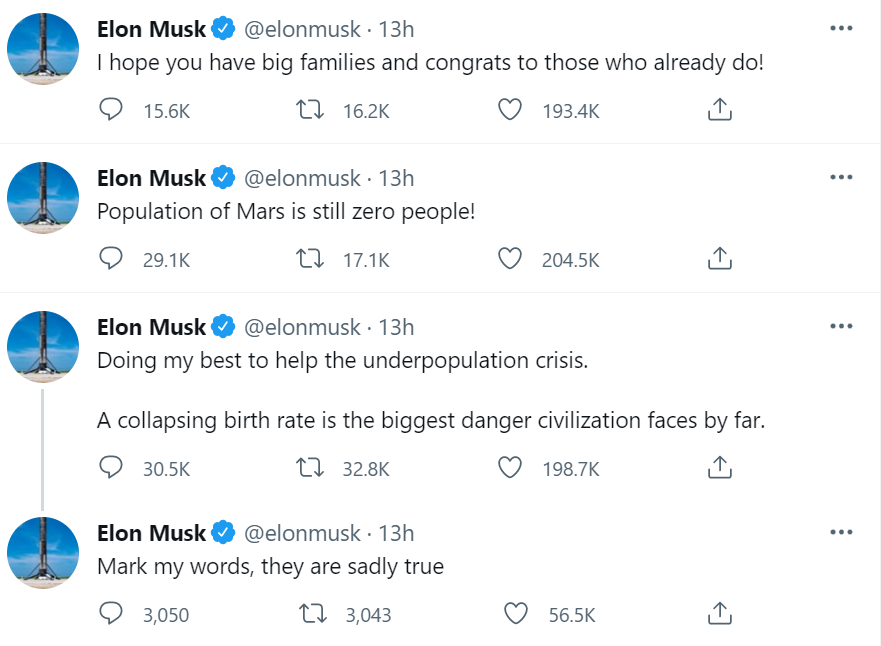881x646 pixels.
Task: Retweet the big families tweet
Action: (310, 110)
